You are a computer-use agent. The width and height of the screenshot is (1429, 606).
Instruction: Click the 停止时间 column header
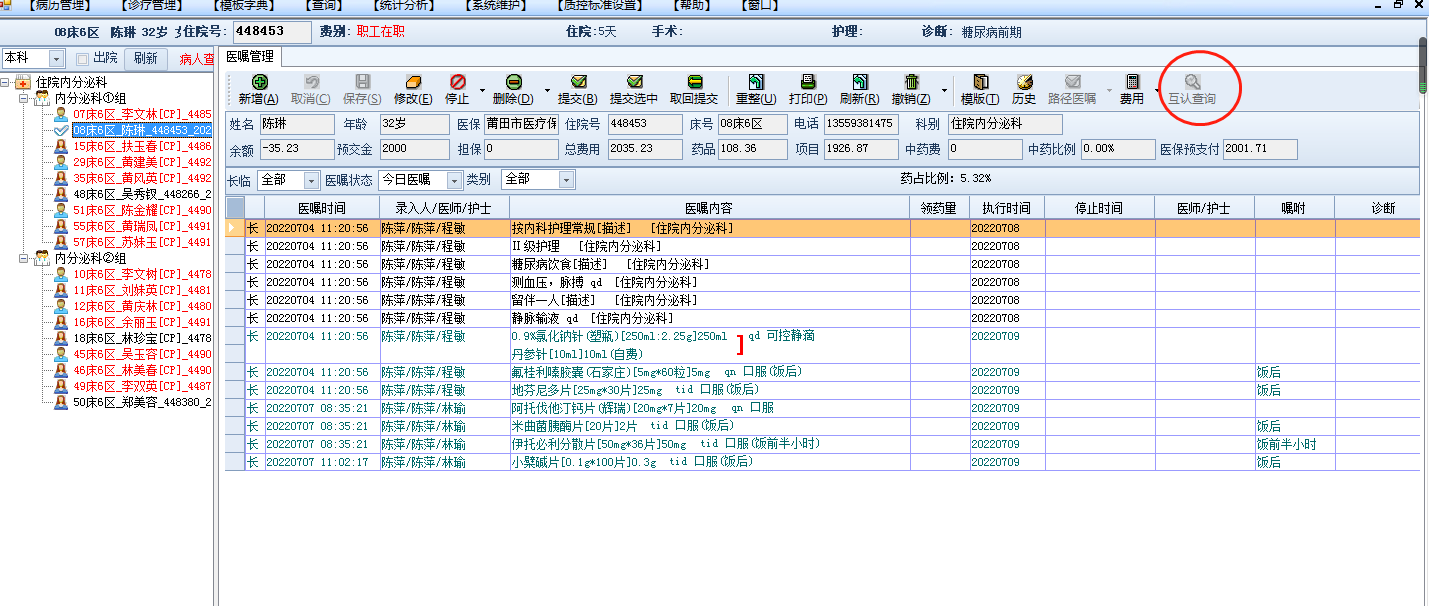[1099, 208]
